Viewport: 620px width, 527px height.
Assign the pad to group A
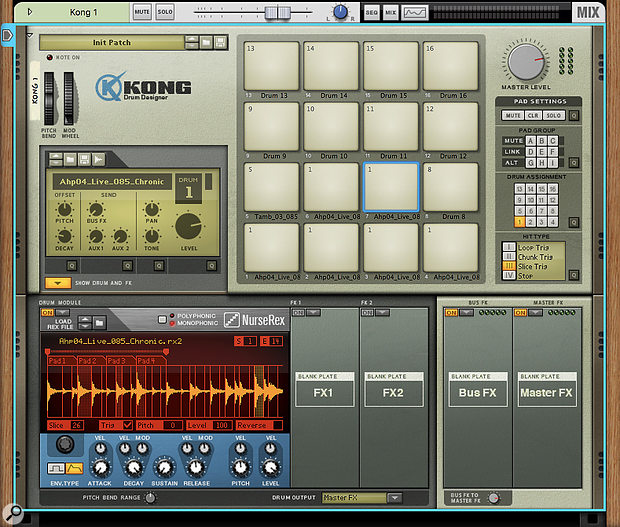(x=530, y=141)
